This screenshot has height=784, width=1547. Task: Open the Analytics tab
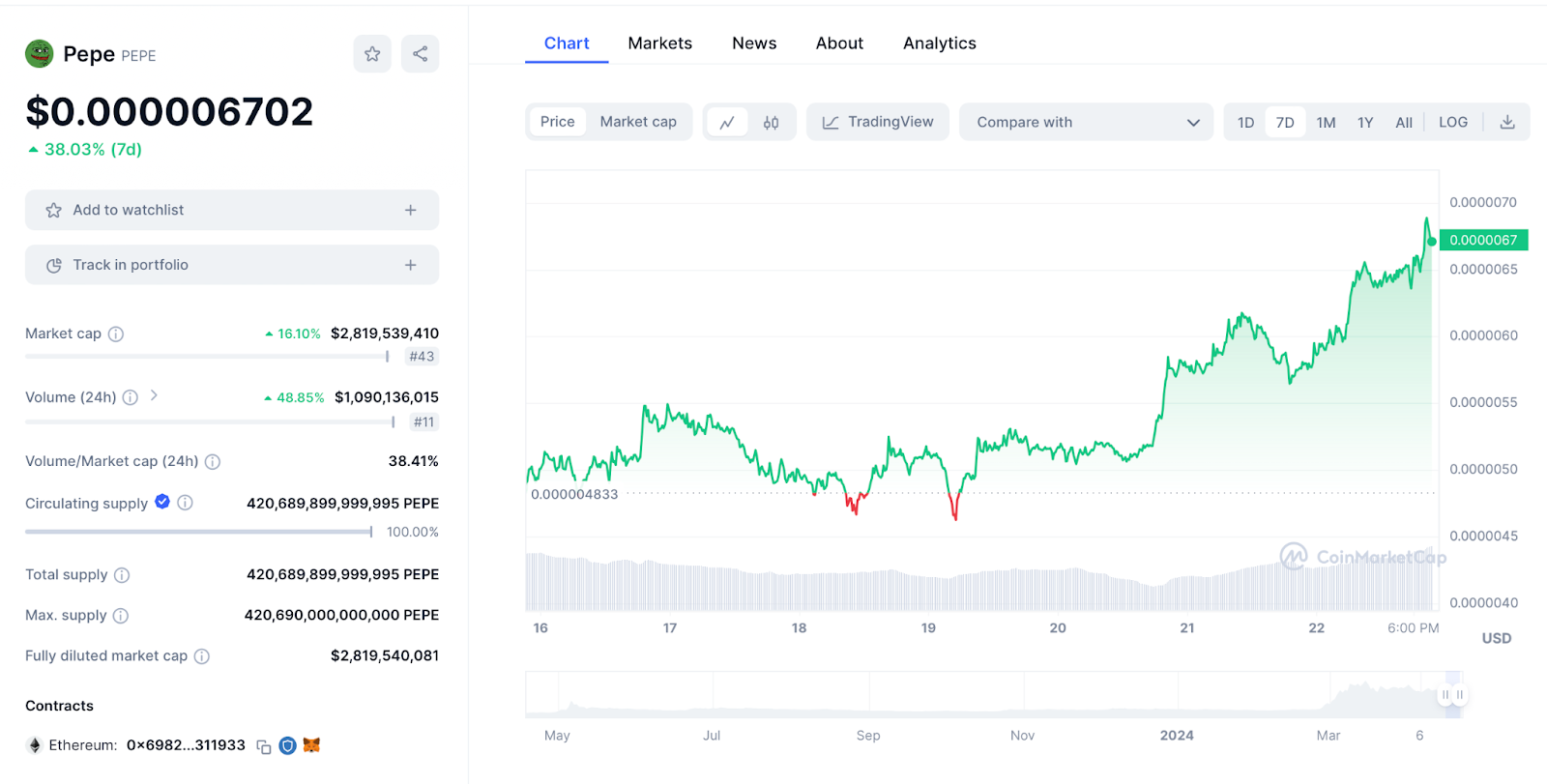(940, 44)
